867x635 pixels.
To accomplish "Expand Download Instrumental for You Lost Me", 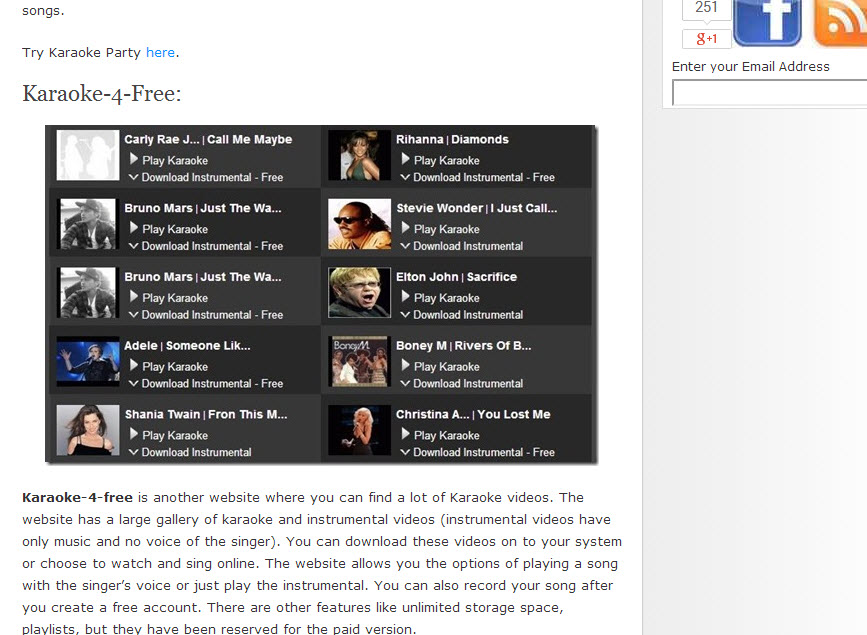I will [x=478, y=452].
